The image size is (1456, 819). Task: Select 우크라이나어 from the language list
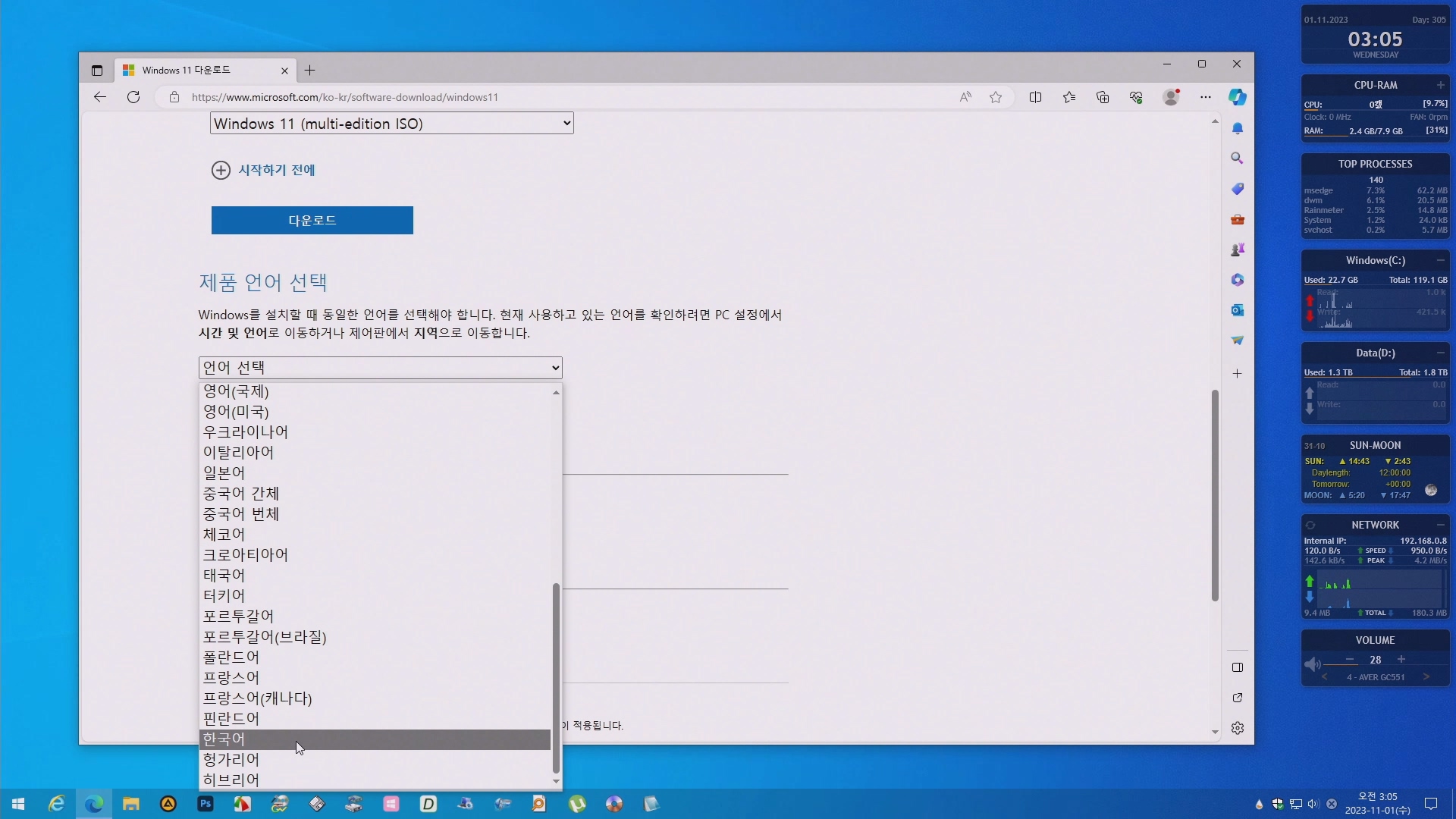point(375,432)
